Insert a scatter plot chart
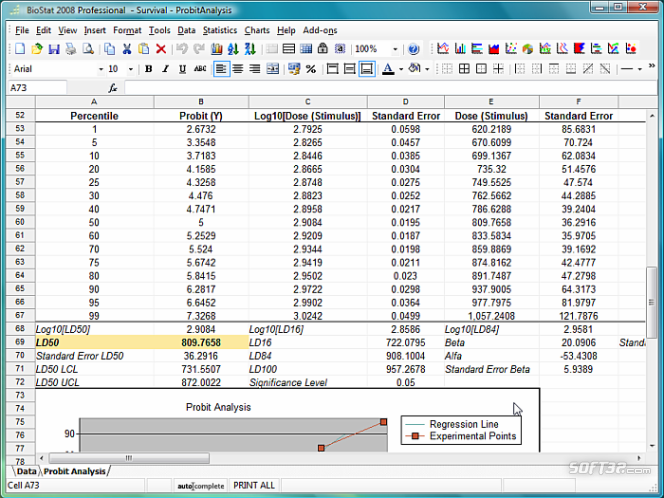Viewport: 664px width, 498px height. [x=511, y=49]
